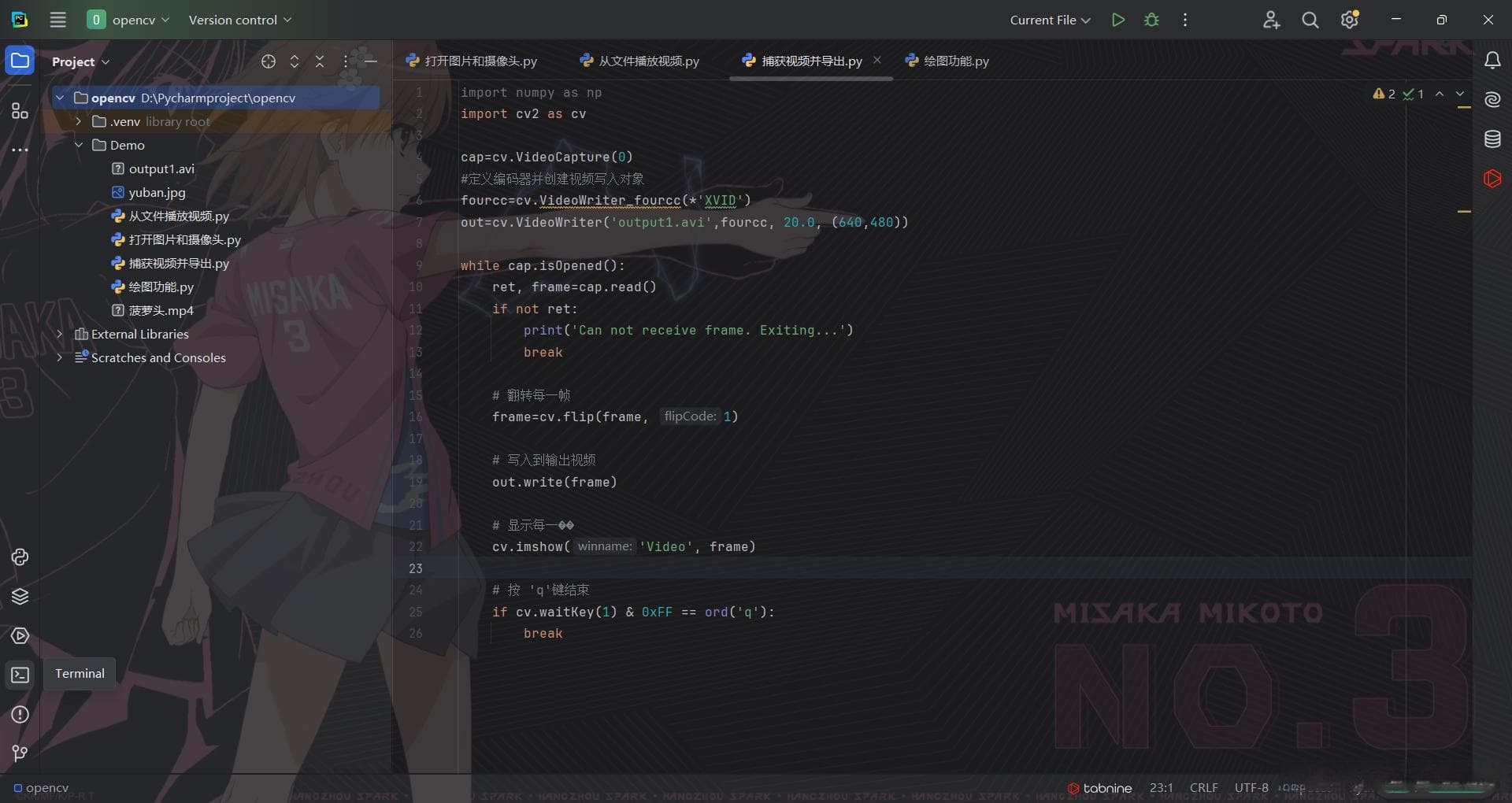Open the tabnine status bar widget
This screenshot has width=1512, height=803.
coord(1099,788)
